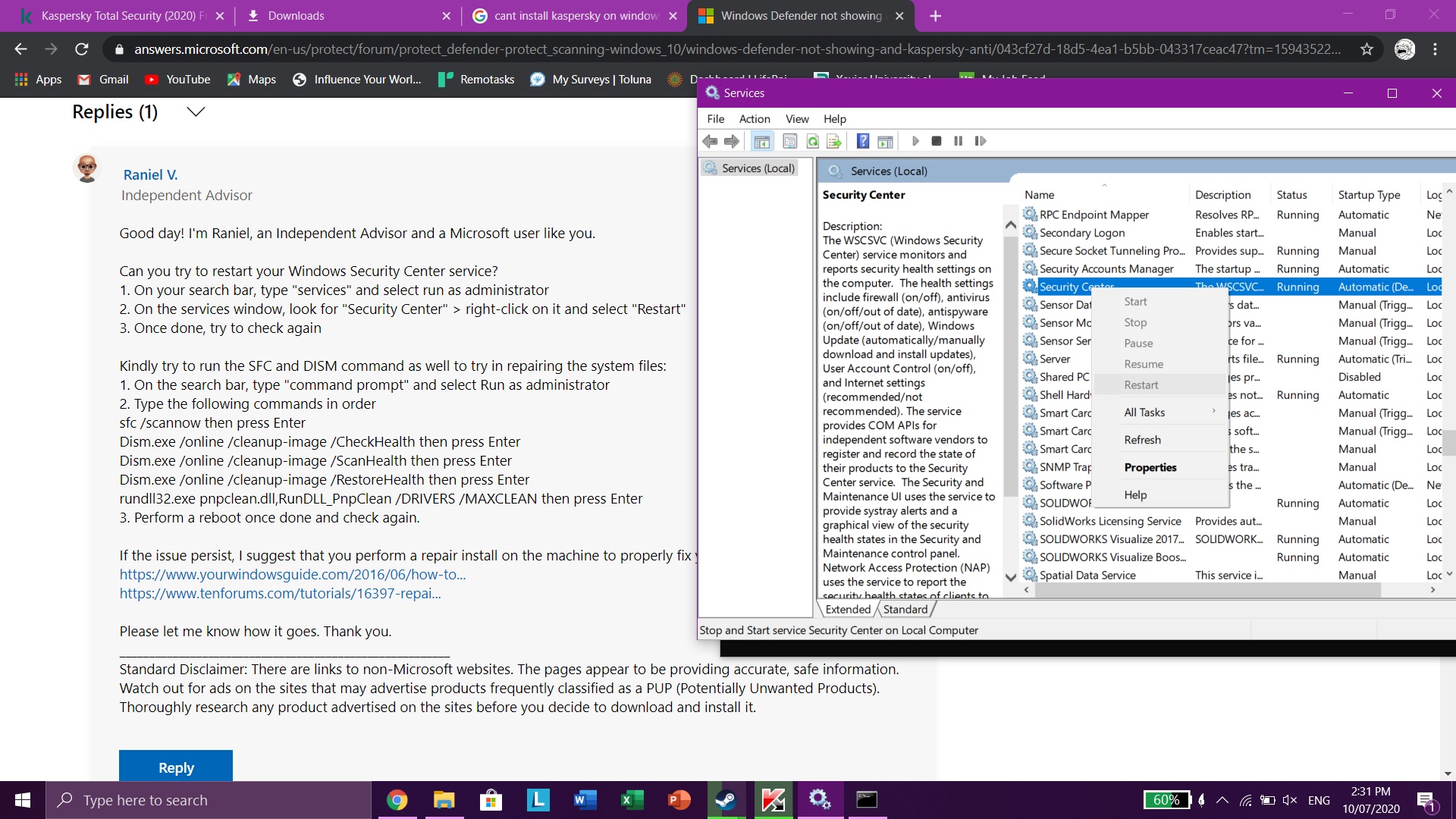Click the Refresh icon in Services toolbar
The height and width of the screenshot is (819, 1456).
click(x=812, y=141)
